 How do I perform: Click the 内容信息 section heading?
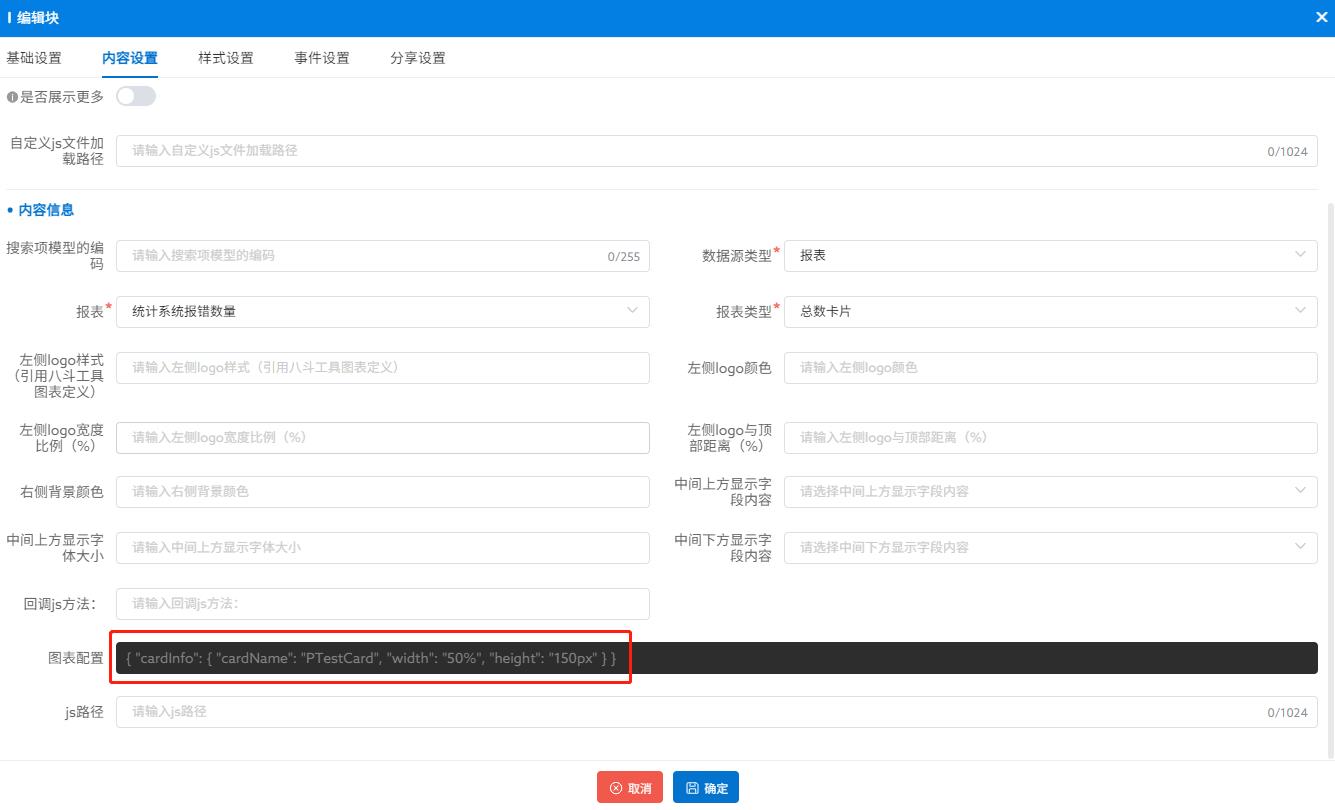click(x=46, y=210)
